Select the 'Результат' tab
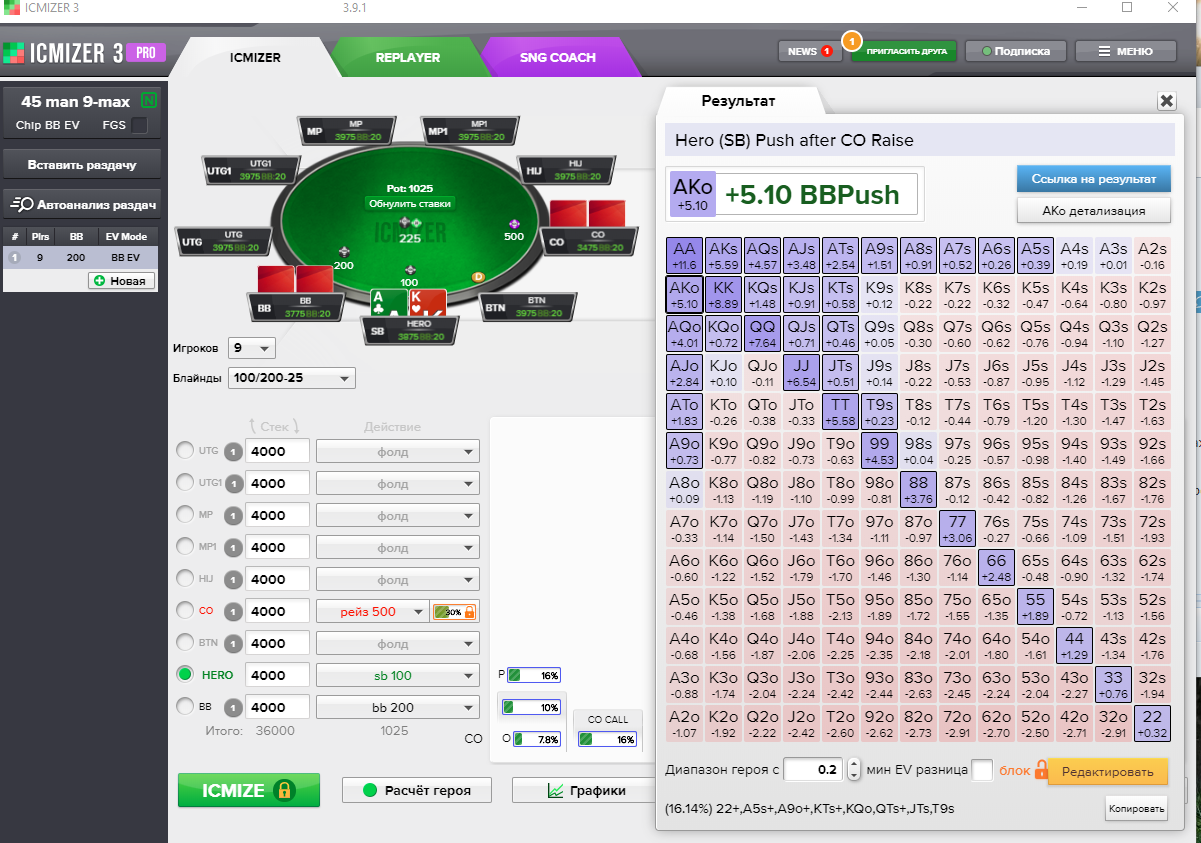1201x843 pixels. click(x=738, y=101)
